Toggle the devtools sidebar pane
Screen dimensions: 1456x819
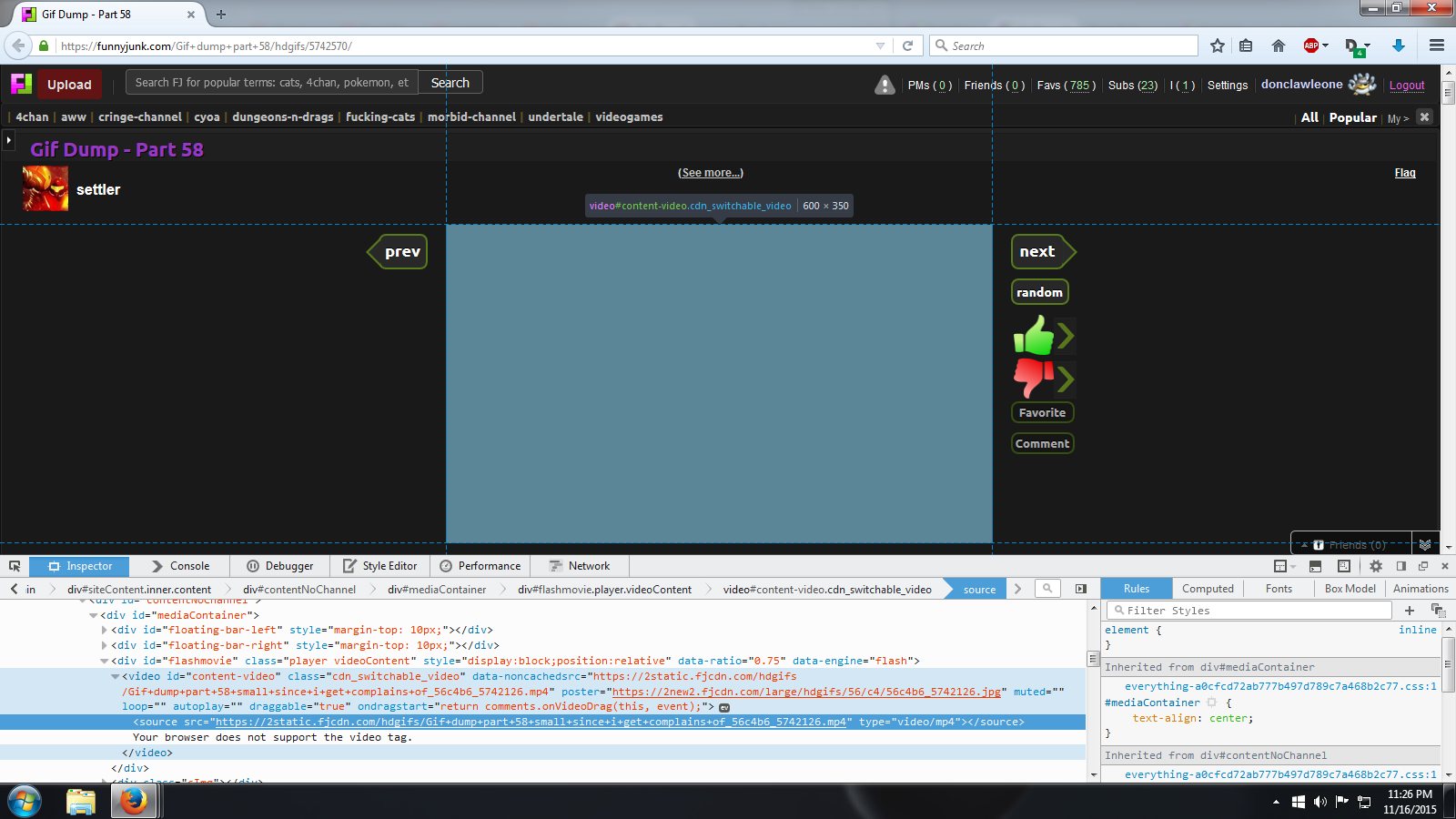click(1080, 589)
